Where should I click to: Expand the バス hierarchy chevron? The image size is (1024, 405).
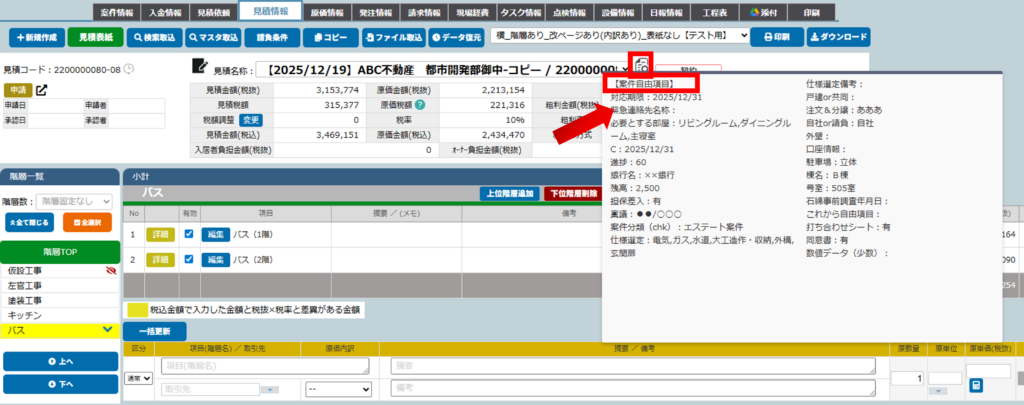(107, 328)
